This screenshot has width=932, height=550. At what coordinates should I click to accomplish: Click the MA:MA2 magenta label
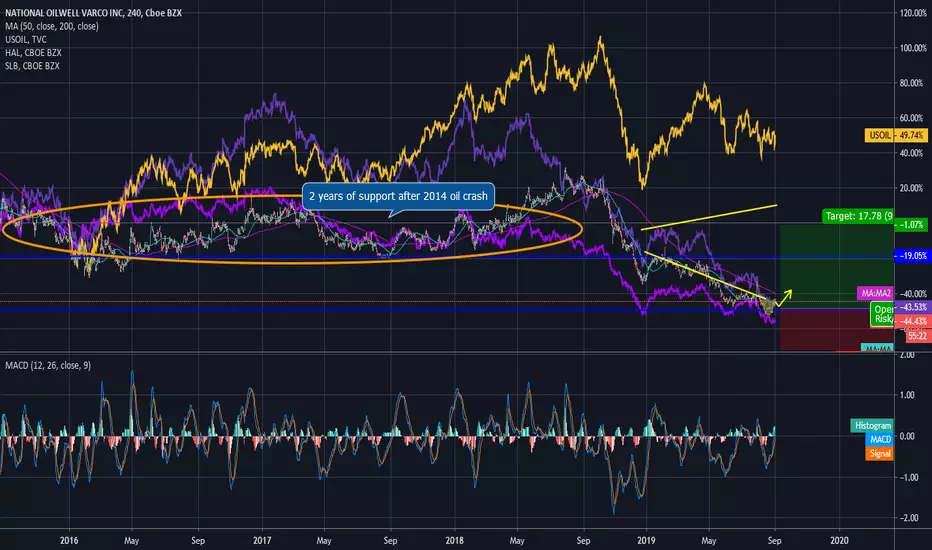[x=875, y=293]
